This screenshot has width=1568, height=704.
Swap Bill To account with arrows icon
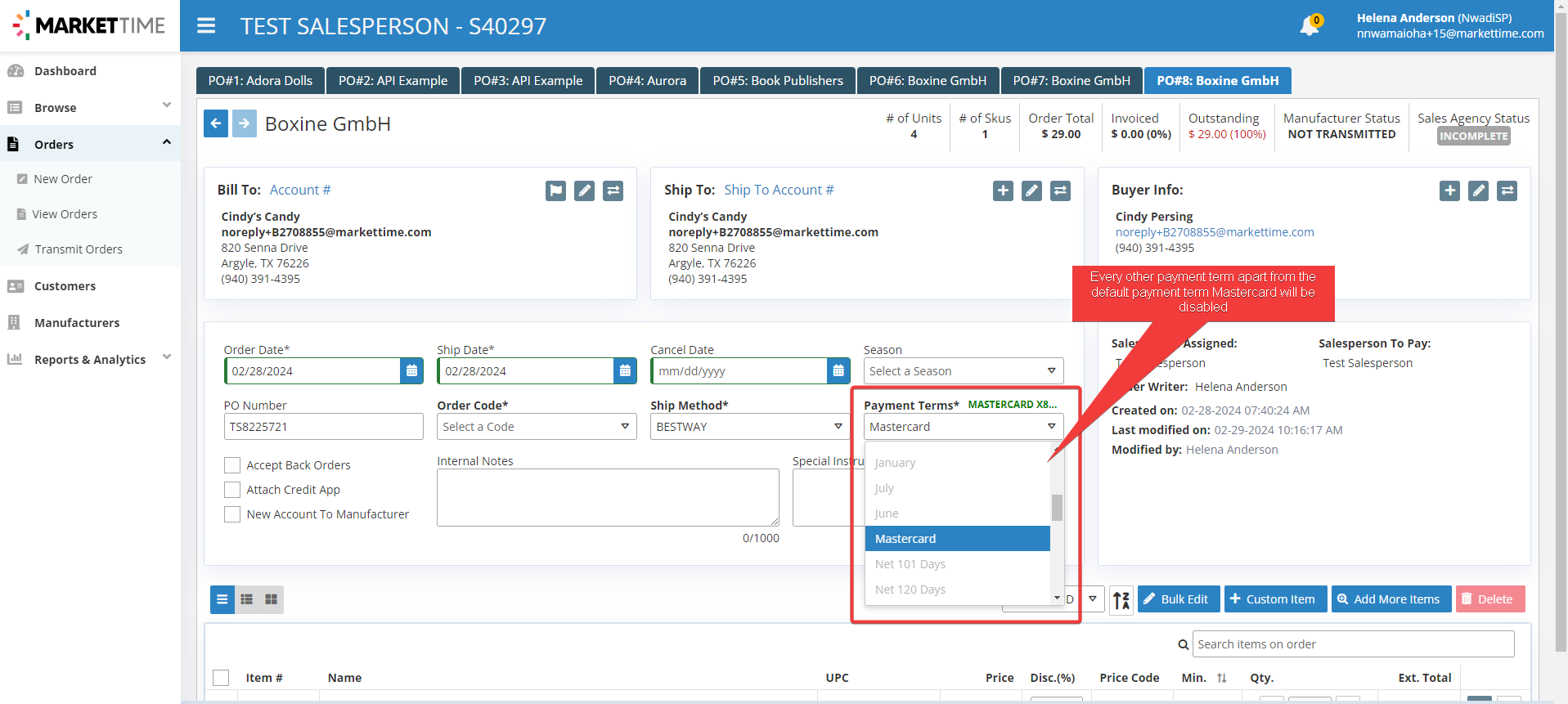(613, 191)
